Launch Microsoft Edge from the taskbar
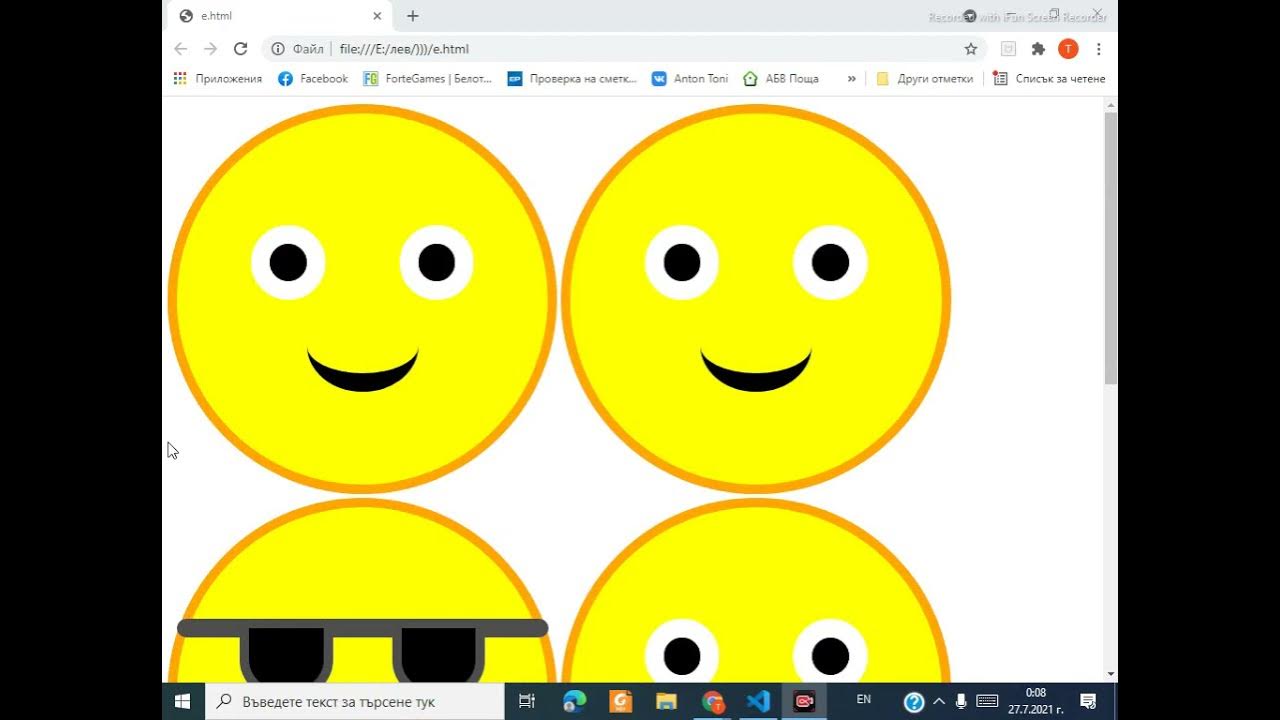Screen dimensions: 1280x720 click(x=574, y=701)
